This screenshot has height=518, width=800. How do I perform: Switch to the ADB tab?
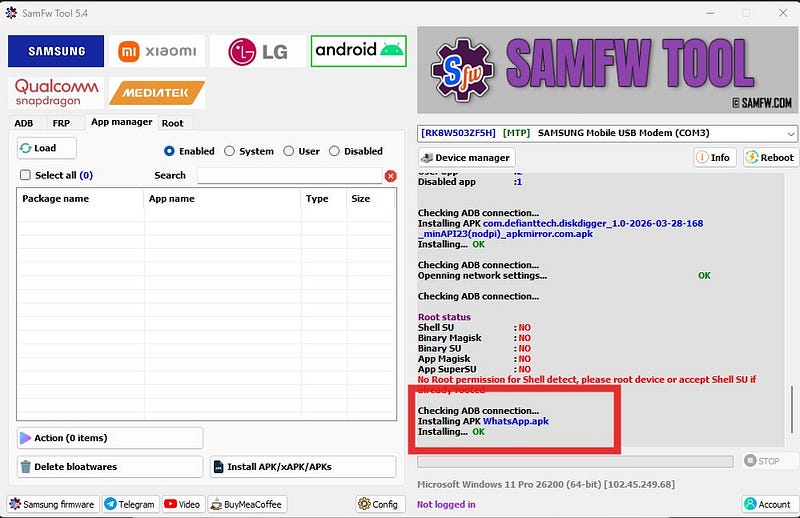[x=23, y=123]
